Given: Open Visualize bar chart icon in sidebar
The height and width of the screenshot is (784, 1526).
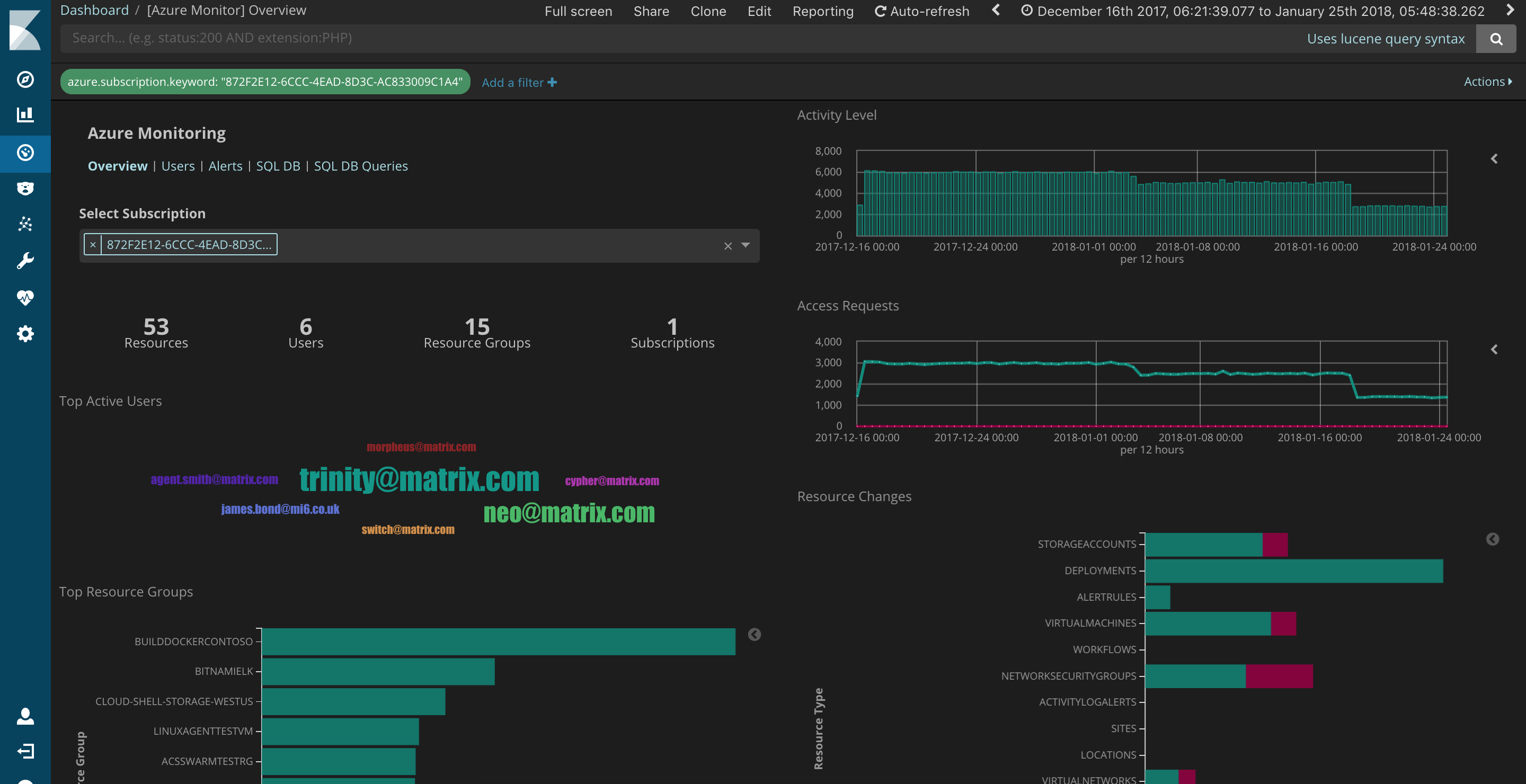Looking at the screenshot, I should point(25,115).
